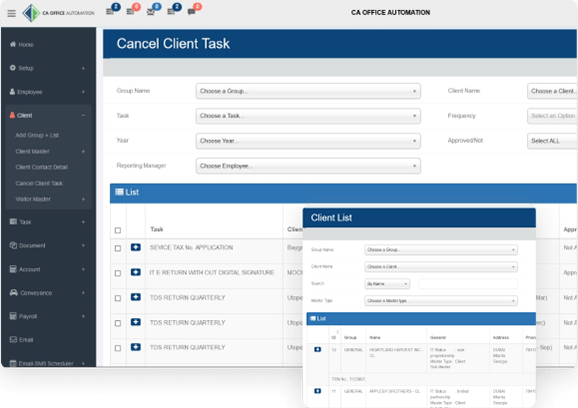Open the Choose a Group dropdown
This screenshot has width=578, height=408.
tap(308, 91)
